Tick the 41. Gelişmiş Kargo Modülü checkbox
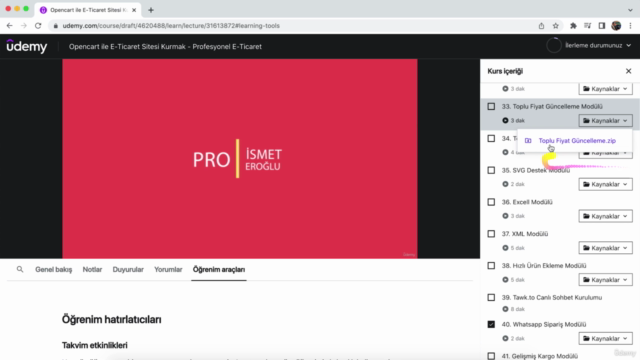The width and height of the screenshot is (640, 360). 491,356
